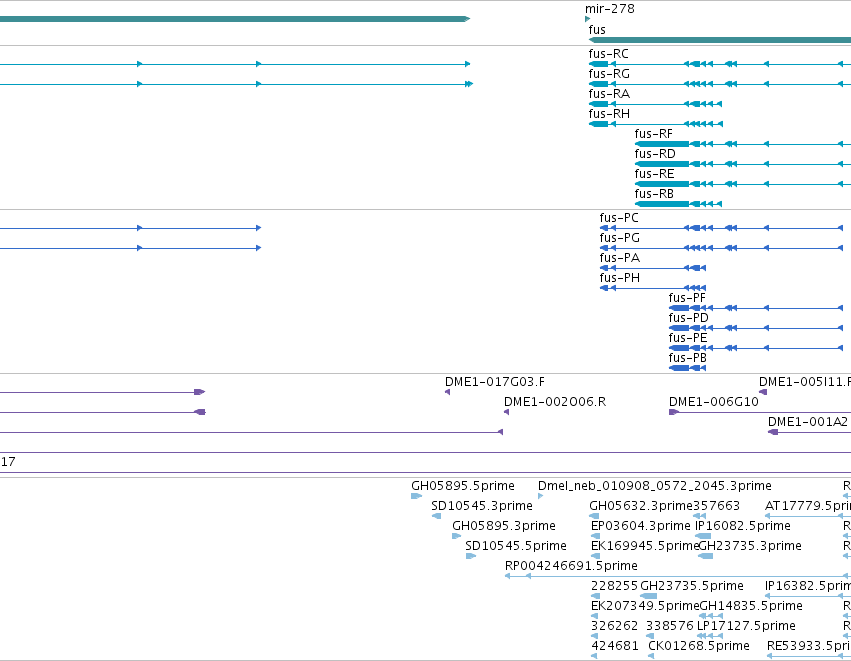Select the fus-PC protein label
The width and height of the screenshot is (851, 661).
click(619, 218)
